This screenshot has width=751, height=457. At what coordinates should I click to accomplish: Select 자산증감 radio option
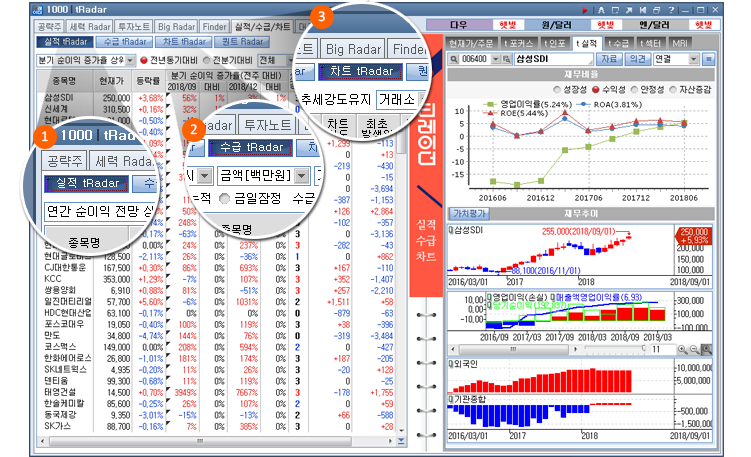[x=673, y=90]
